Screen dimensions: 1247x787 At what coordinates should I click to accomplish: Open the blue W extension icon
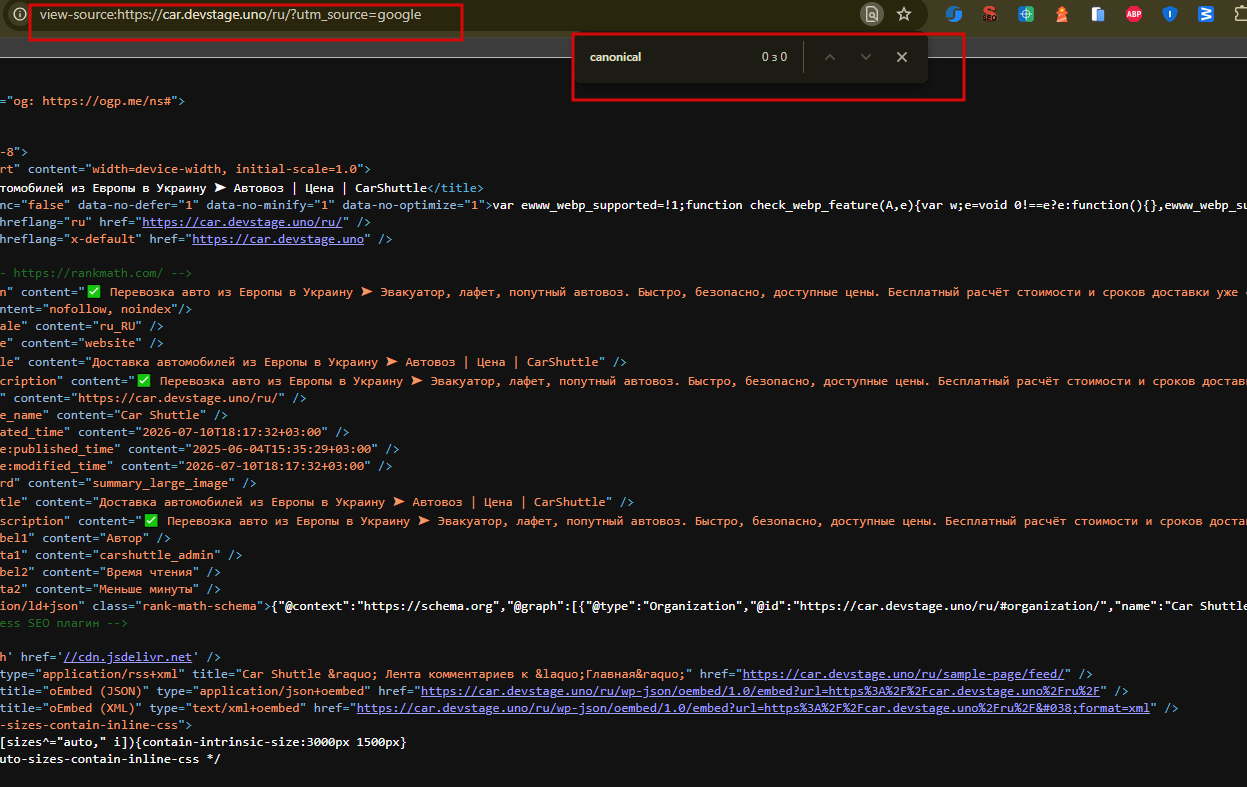click(x=1206, y=14)
